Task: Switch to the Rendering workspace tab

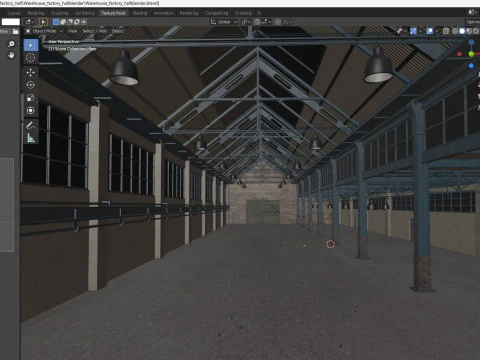Action: (x=189, y=13)
